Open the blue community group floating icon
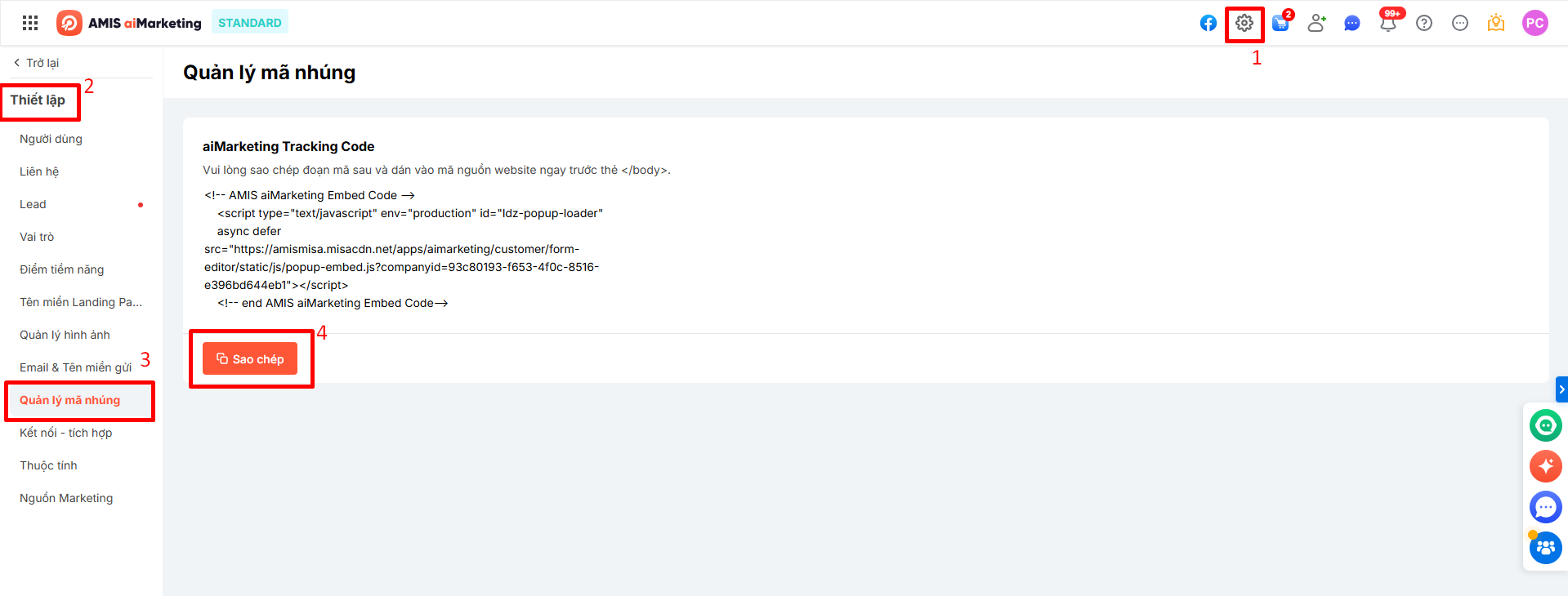 [x=1545, y=548]
